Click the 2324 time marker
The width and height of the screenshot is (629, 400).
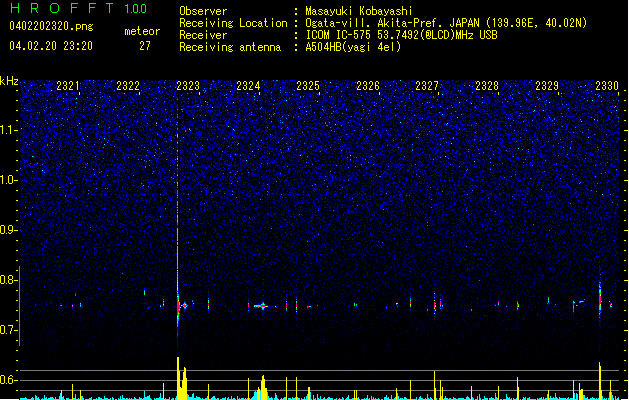(248, 85)
